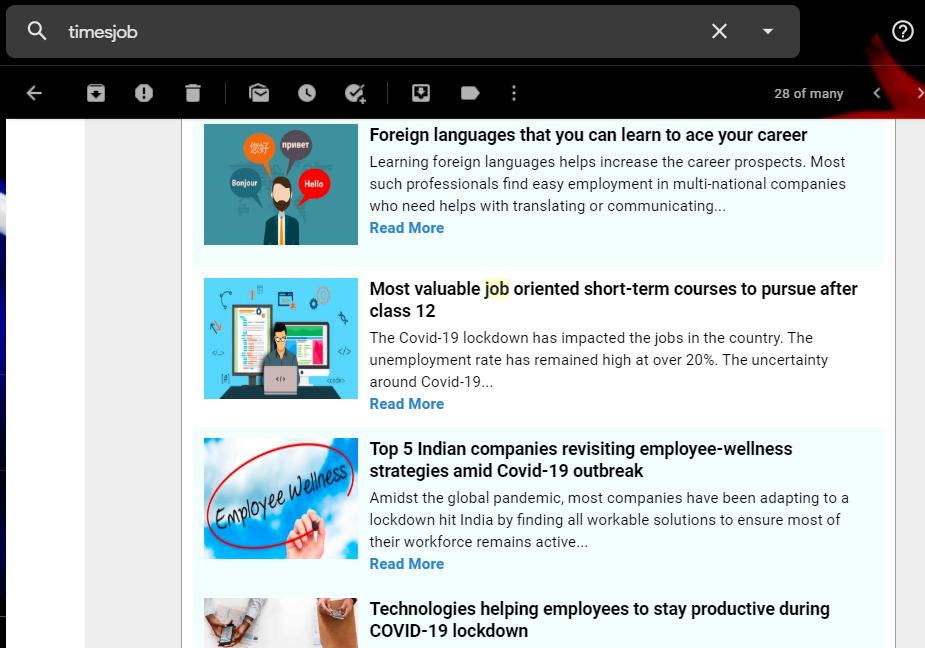Go to the newer email arrow
925x648 pixels.
877,93
